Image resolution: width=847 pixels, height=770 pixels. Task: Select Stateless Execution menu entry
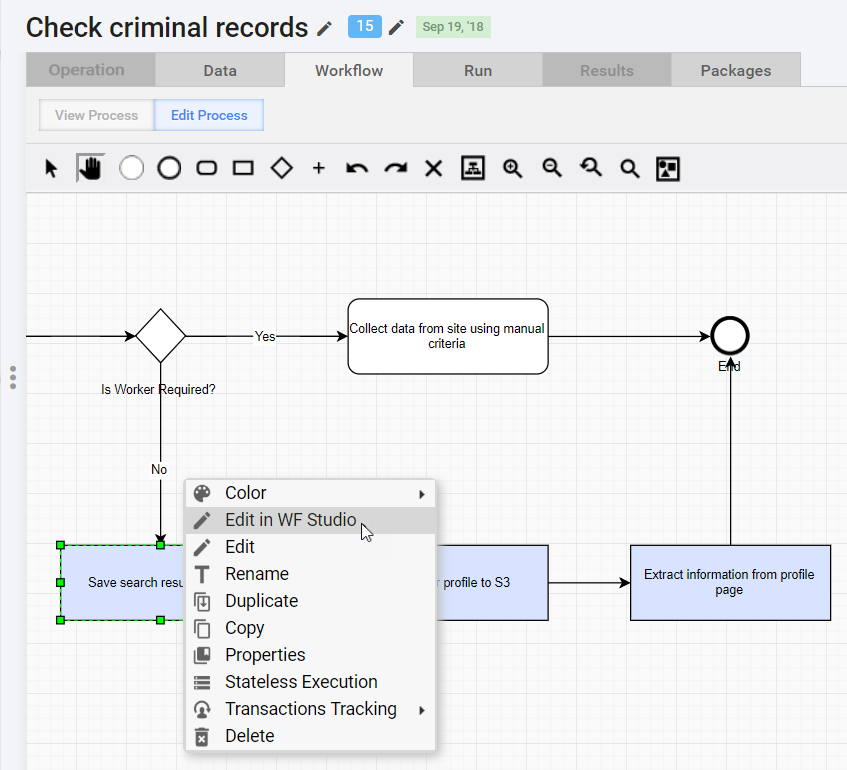310,682
